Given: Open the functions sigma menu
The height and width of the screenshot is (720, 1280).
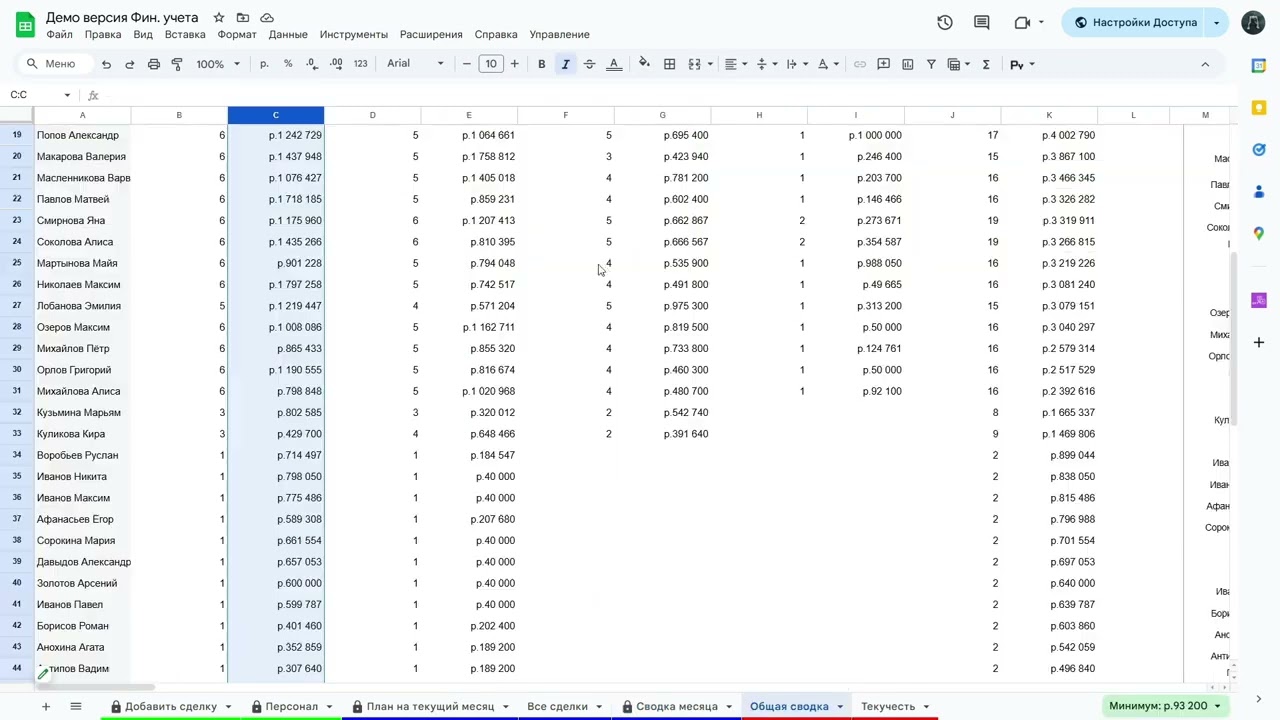Looking at the screenshot, I should 986,64.
